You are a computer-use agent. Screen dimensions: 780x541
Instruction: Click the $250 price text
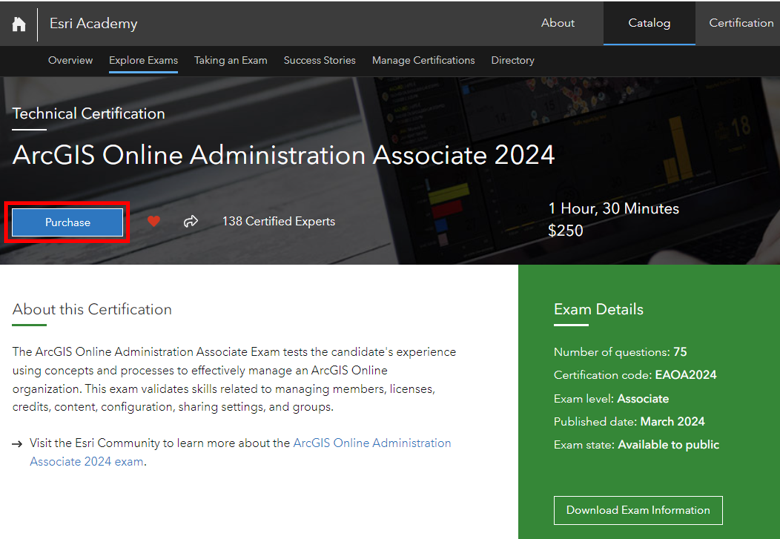point(565,230)
